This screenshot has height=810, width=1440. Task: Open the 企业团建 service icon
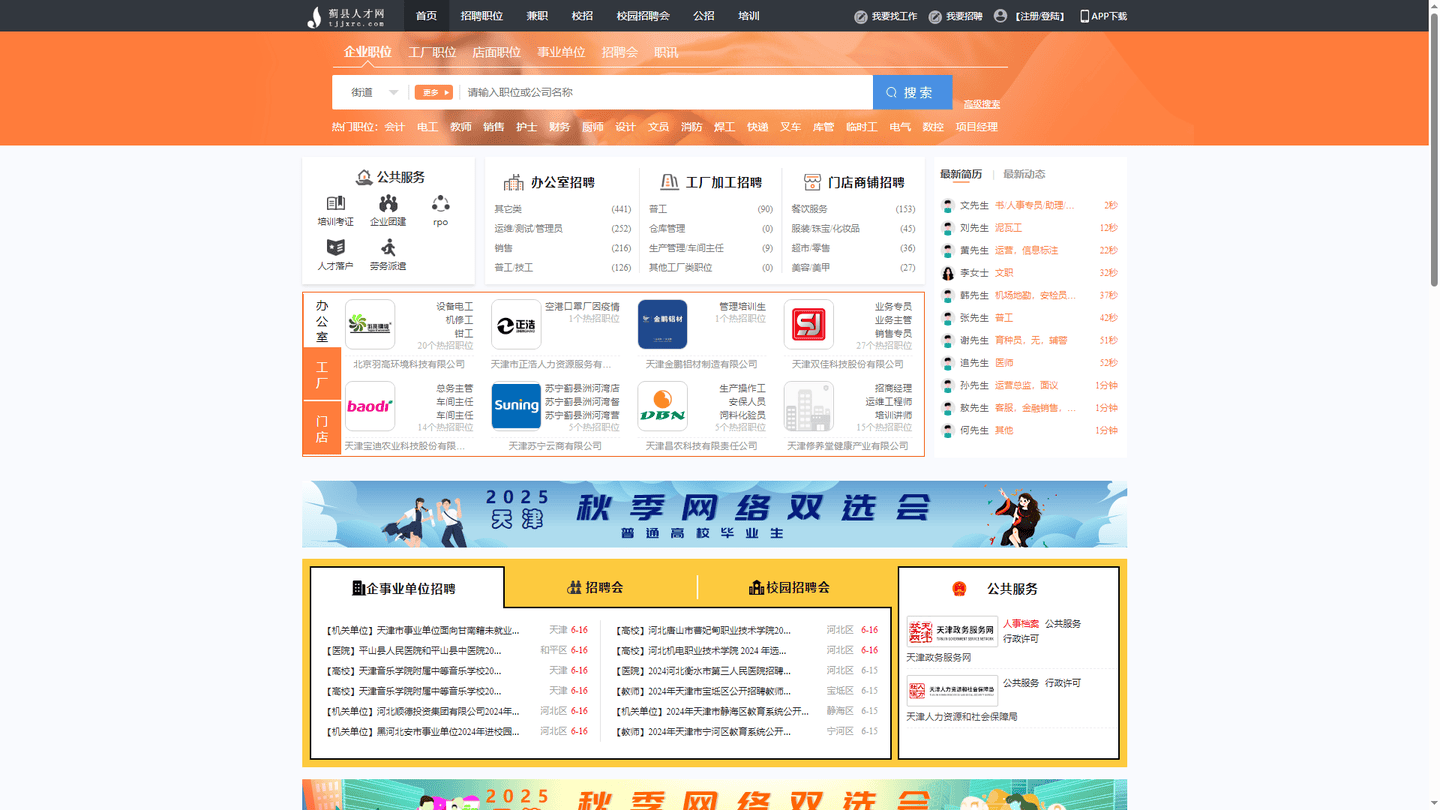click(388, 204)
